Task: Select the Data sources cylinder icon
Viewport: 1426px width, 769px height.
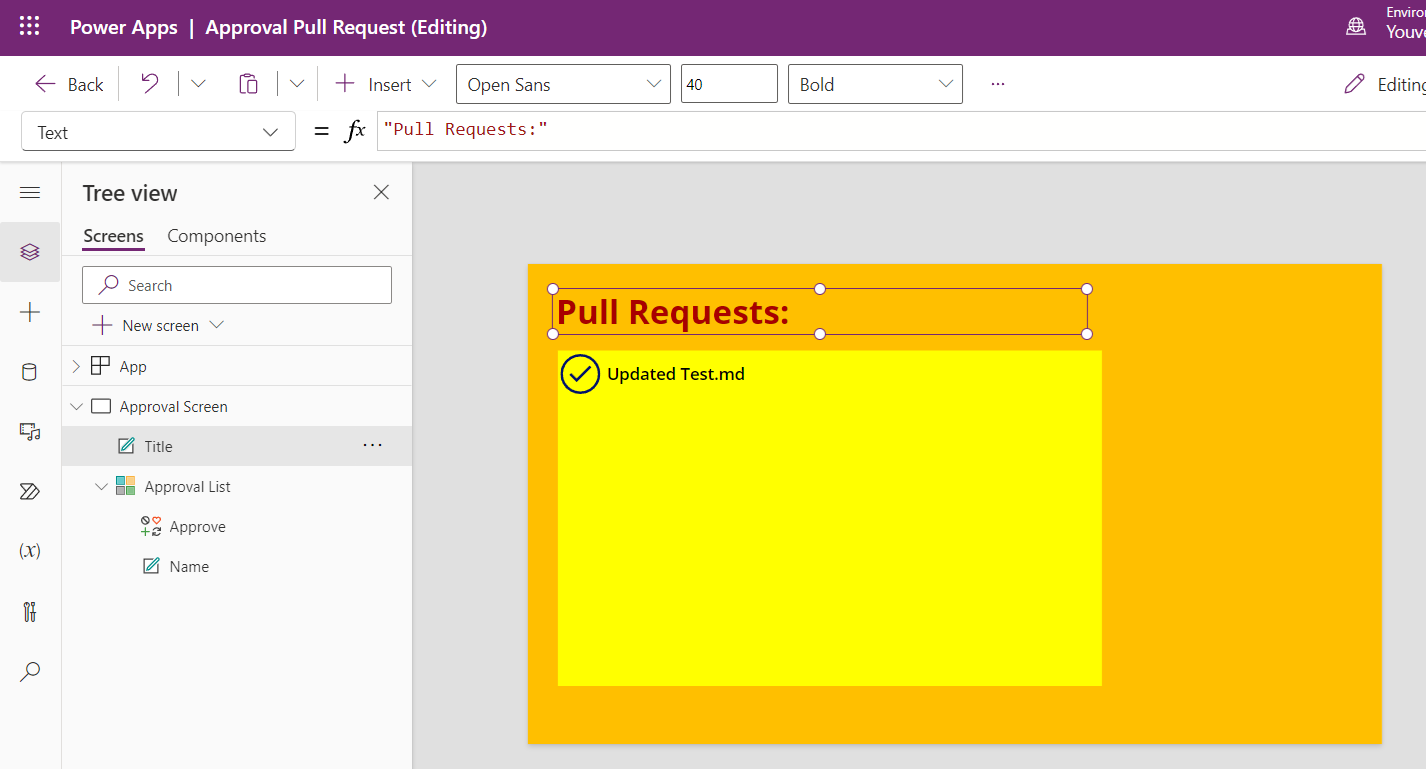Action: pos(30,371)
